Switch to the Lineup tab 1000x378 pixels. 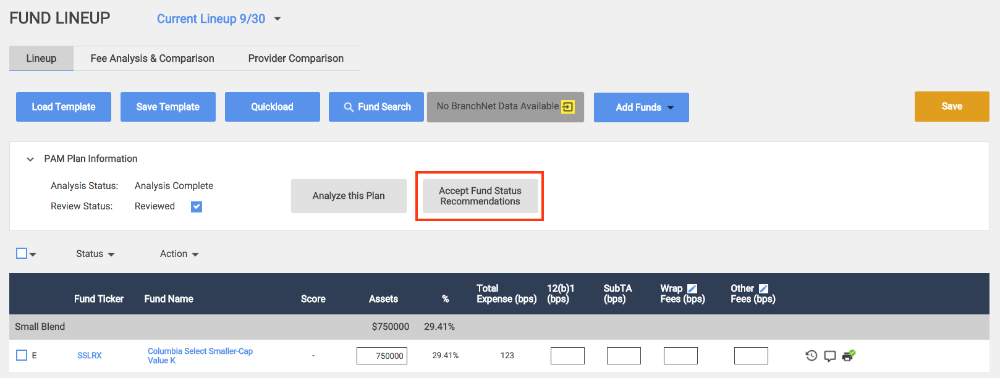[x=41, y=58]
